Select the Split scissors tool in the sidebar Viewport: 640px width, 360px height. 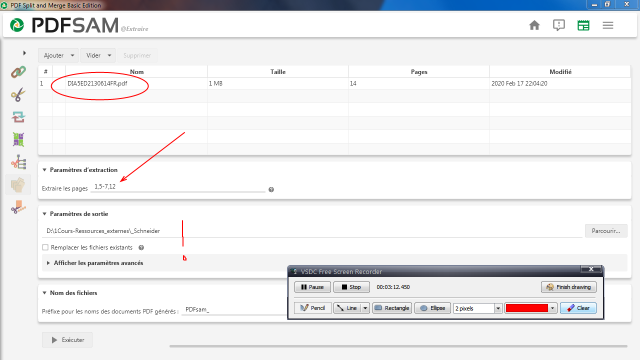pos(18,95)
